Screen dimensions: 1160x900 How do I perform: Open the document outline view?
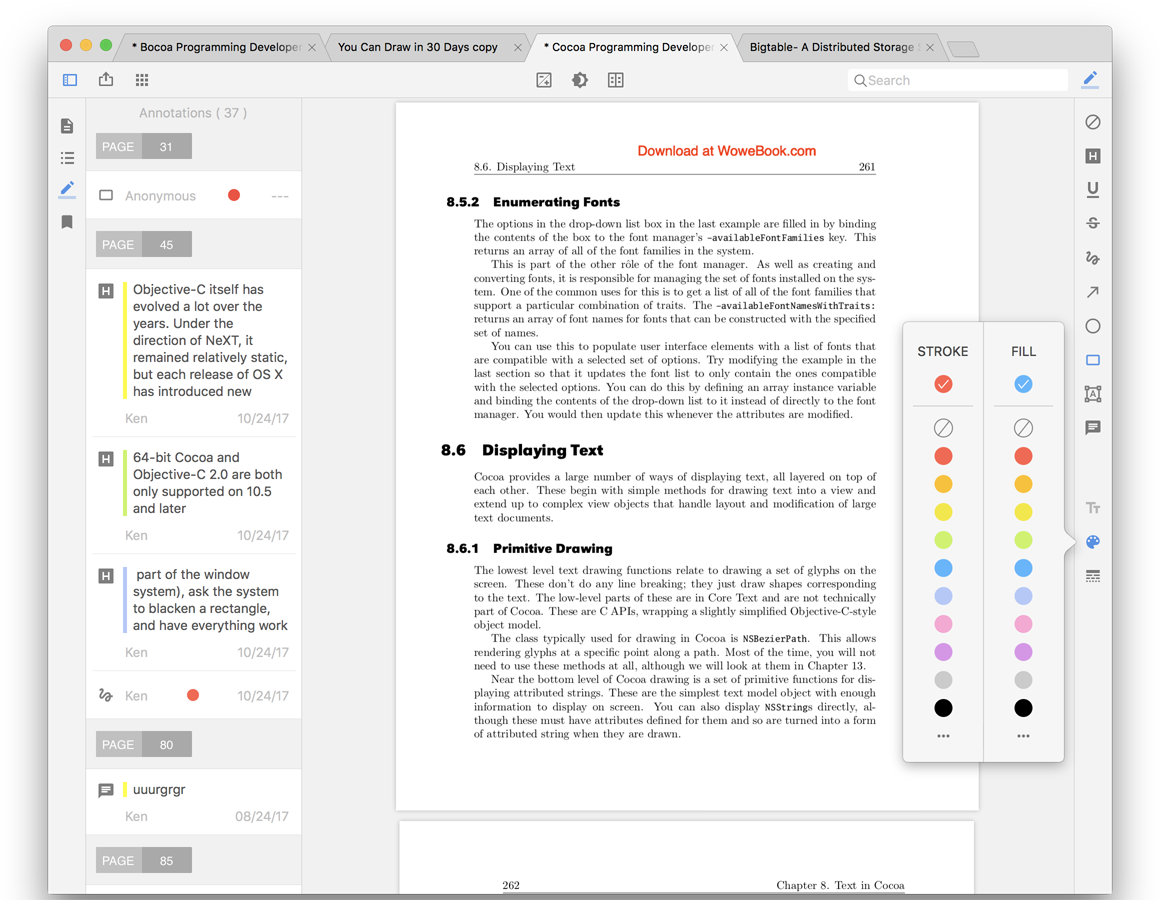click(x=67, y=157)
